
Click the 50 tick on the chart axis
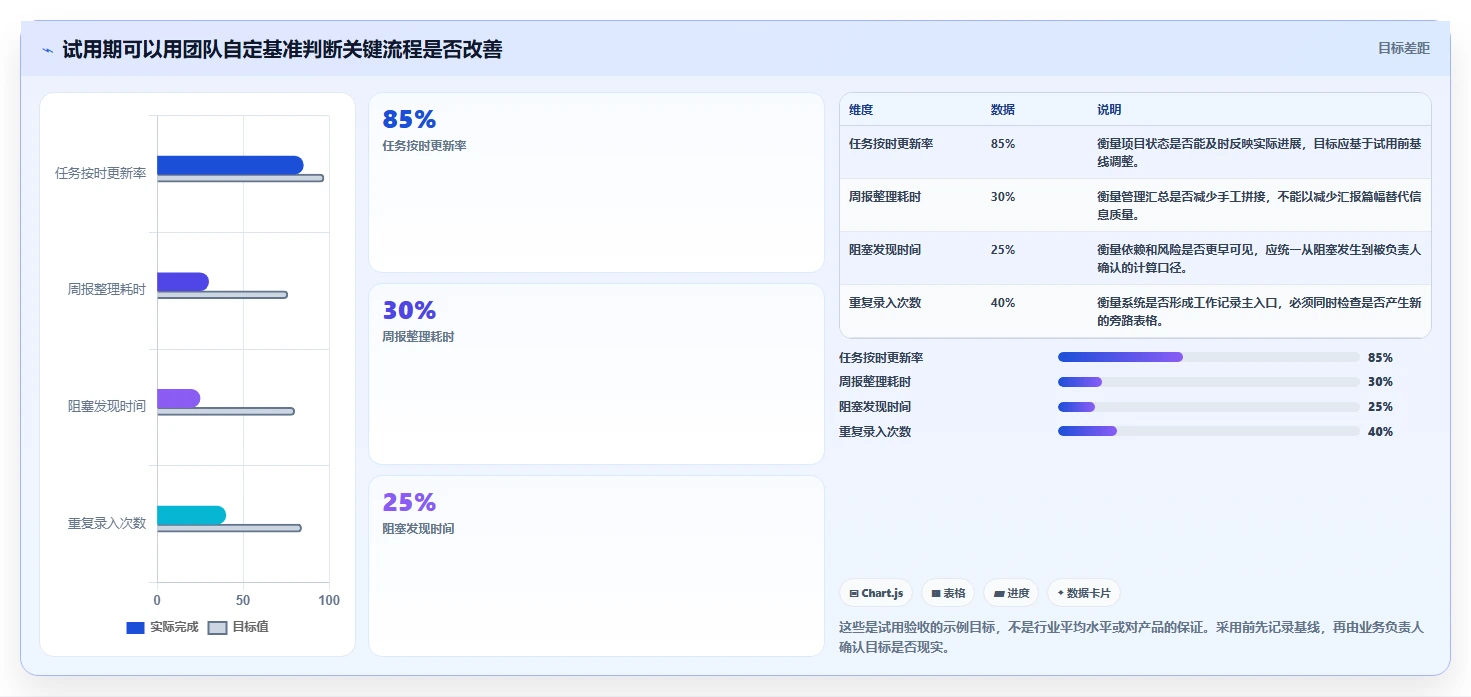[243, 600]
